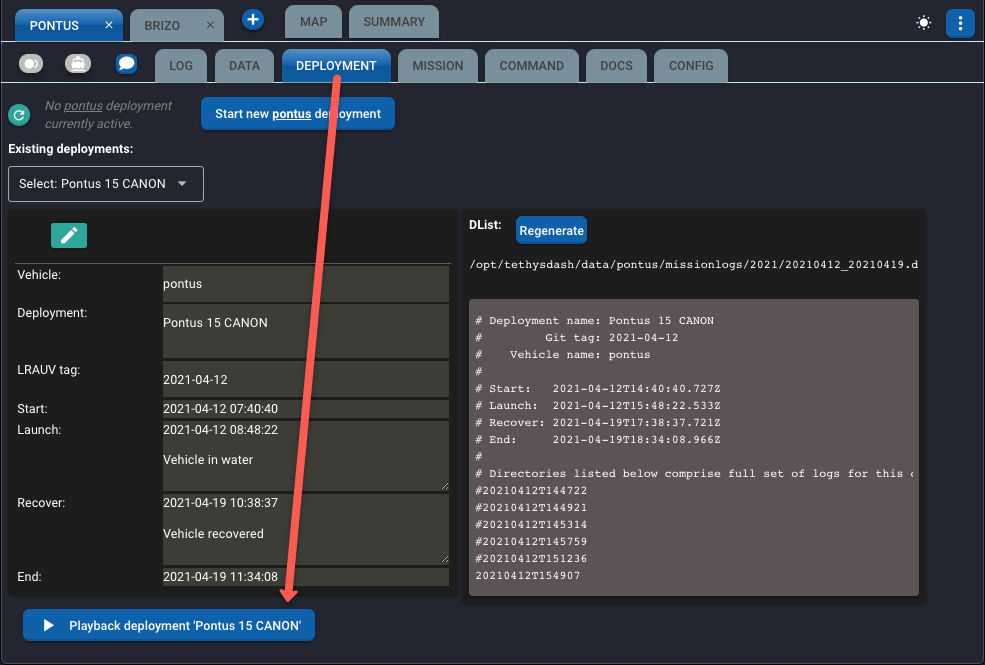Image resolution: width=985 pixels, height=665 pixels.
Task: Click the Launch notes 'Vehicle in water' field
Action: 305,460
